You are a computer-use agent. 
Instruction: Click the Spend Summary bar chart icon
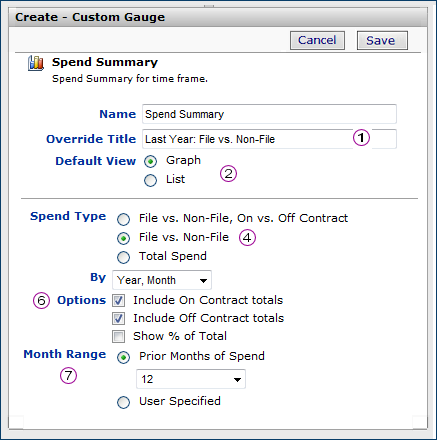pos(36,63)
